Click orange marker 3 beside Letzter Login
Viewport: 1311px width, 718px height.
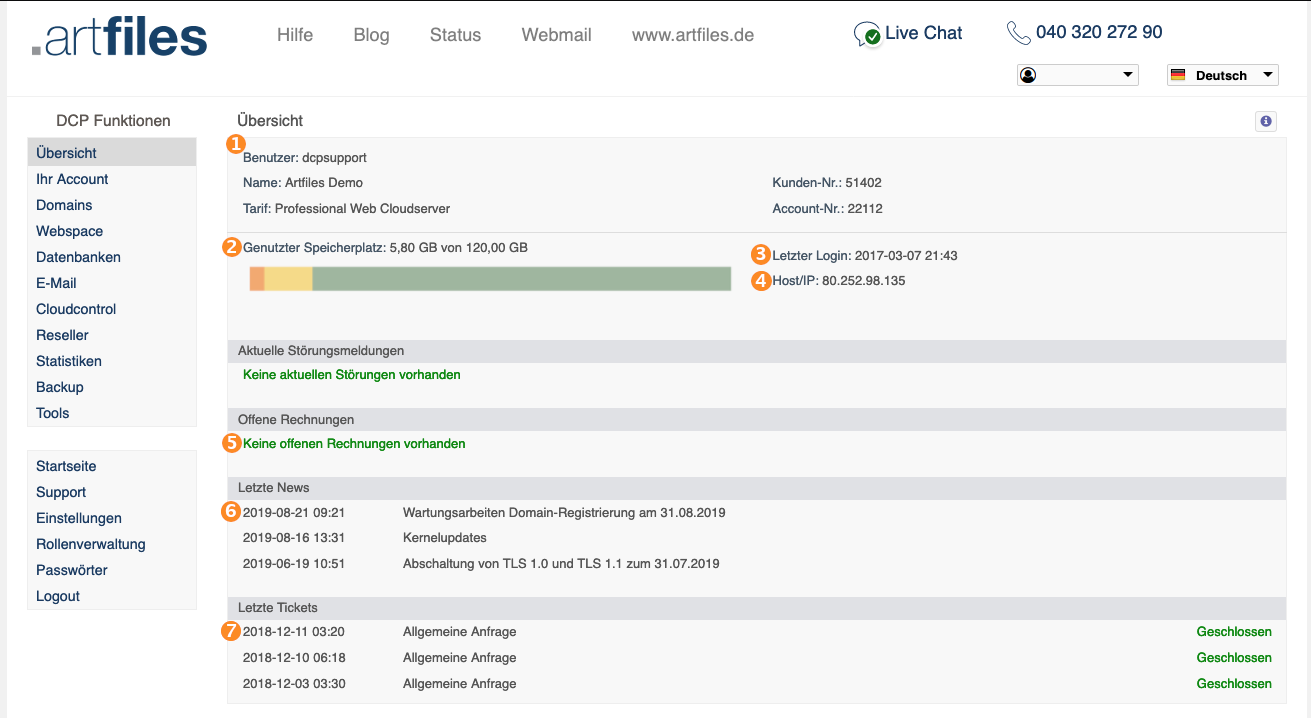(760, 254)
